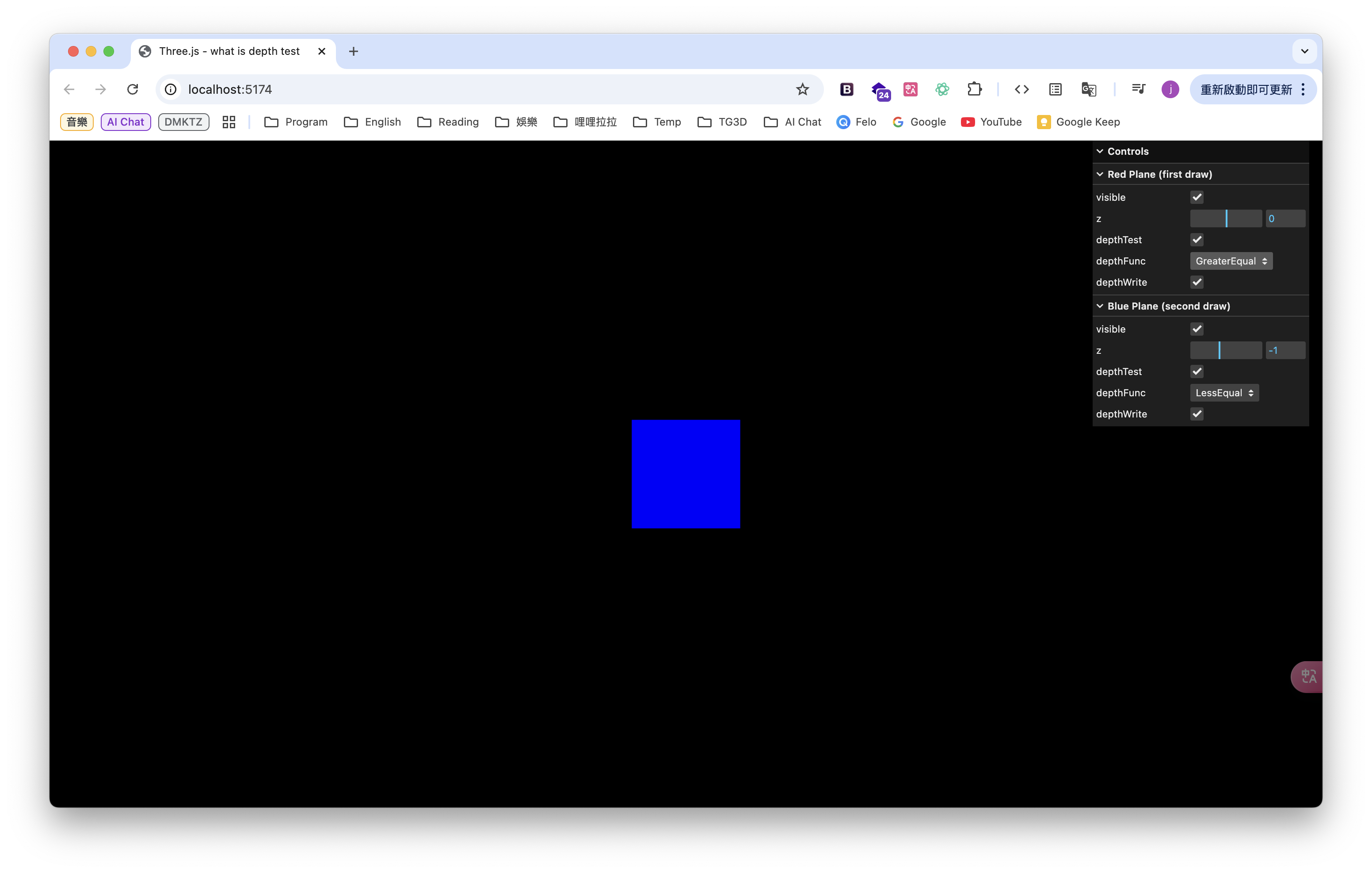
Task: Click the site info icon in address bar
Action: point(170,89)
